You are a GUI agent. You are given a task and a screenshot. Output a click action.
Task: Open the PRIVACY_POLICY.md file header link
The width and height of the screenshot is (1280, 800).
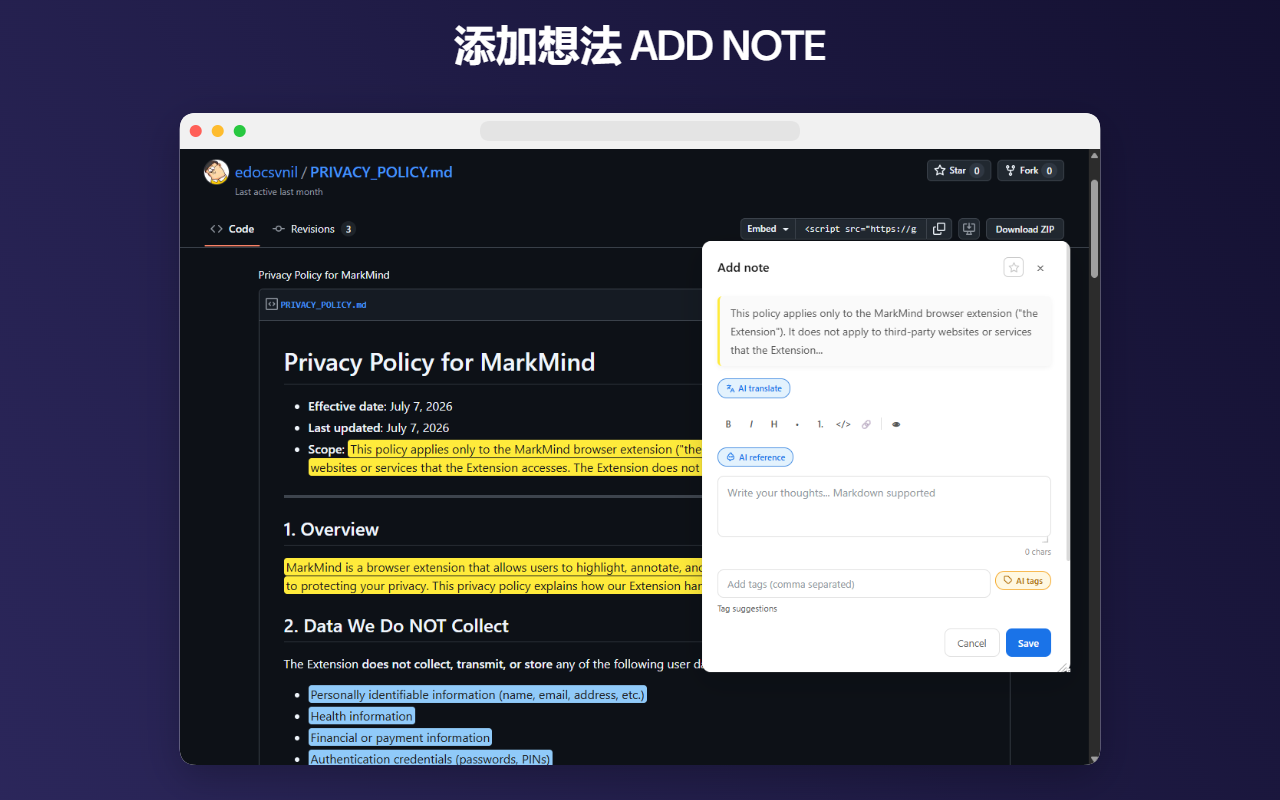[x=323, y=305]
